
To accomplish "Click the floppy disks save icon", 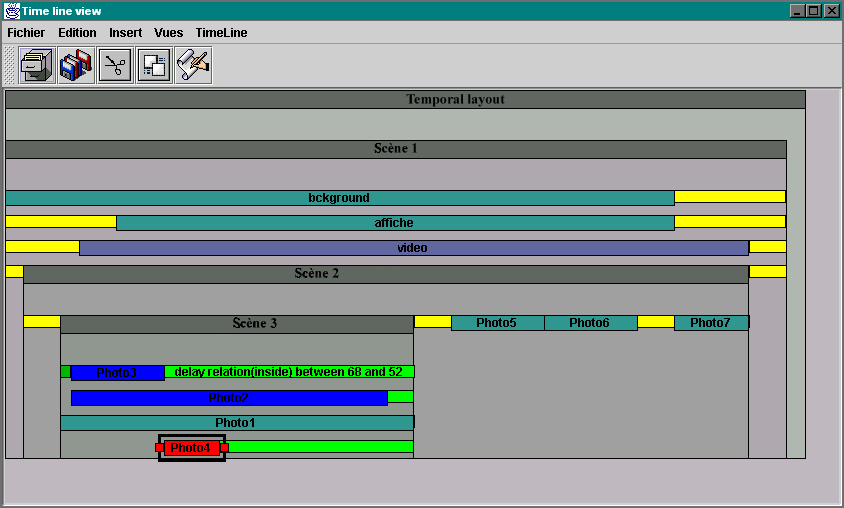I will pyautogui.click(x=76, y=66).
